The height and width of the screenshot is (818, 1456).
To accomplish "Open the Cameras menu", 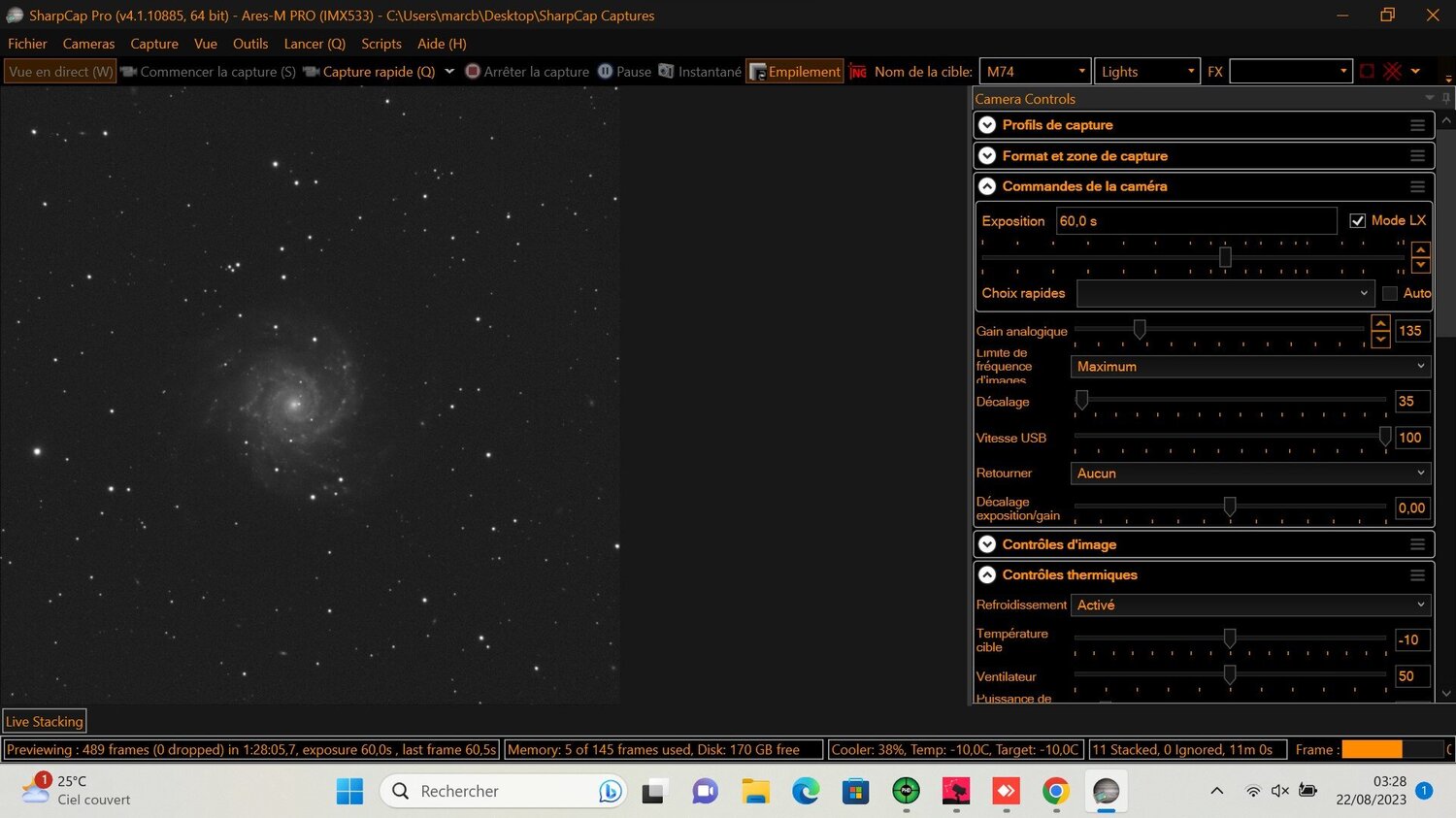I will pos(88,44).
